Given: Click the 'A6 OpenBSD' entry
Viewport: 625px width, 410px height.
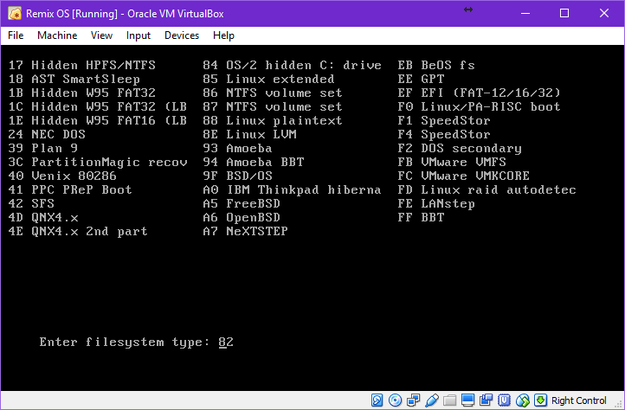Looking at the screenshot, I should [x=241, y=218].
